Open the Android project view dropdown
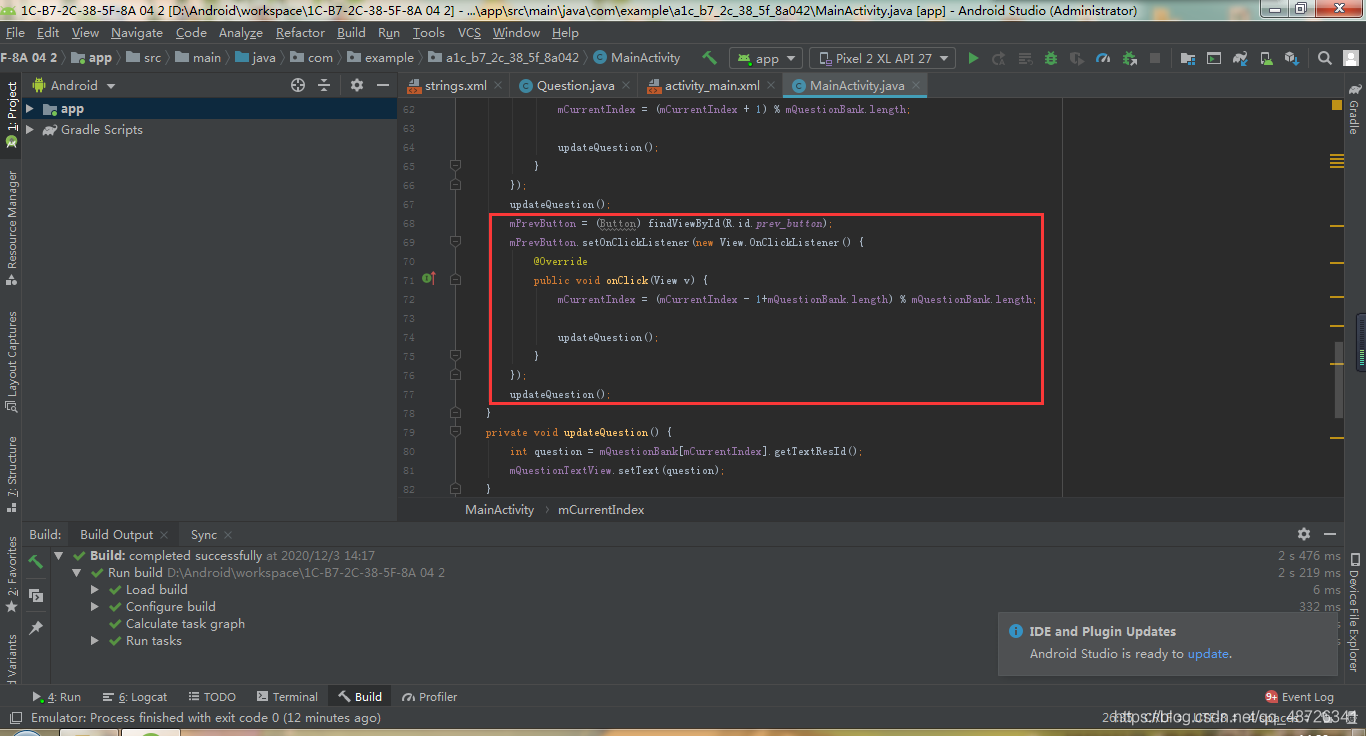The image size is (1366, 736). pyautogui.click(x=75, y=85)
